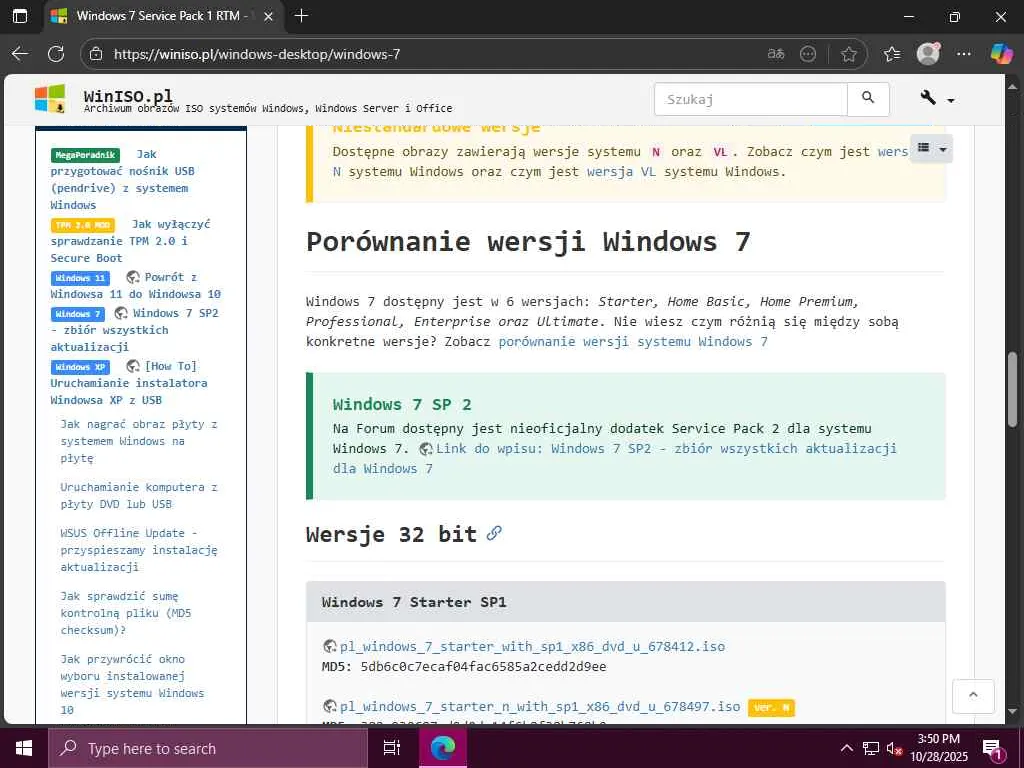Open Uruchamianie instalatora Windowsa XP z USB
The width and height of the screenshot is (1024, 768).
[129, 383]
